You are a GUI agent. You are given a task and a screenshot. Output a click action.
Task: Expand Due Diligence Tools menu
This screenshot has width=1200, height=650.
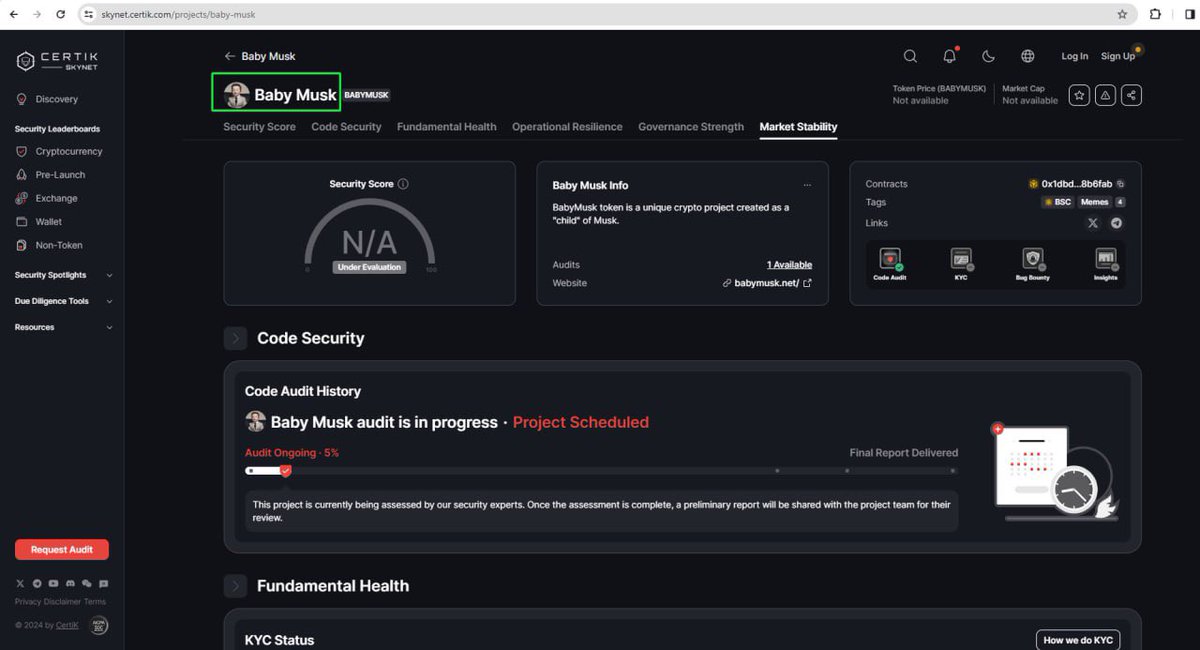pyautogui.click(x=62, y=301)
